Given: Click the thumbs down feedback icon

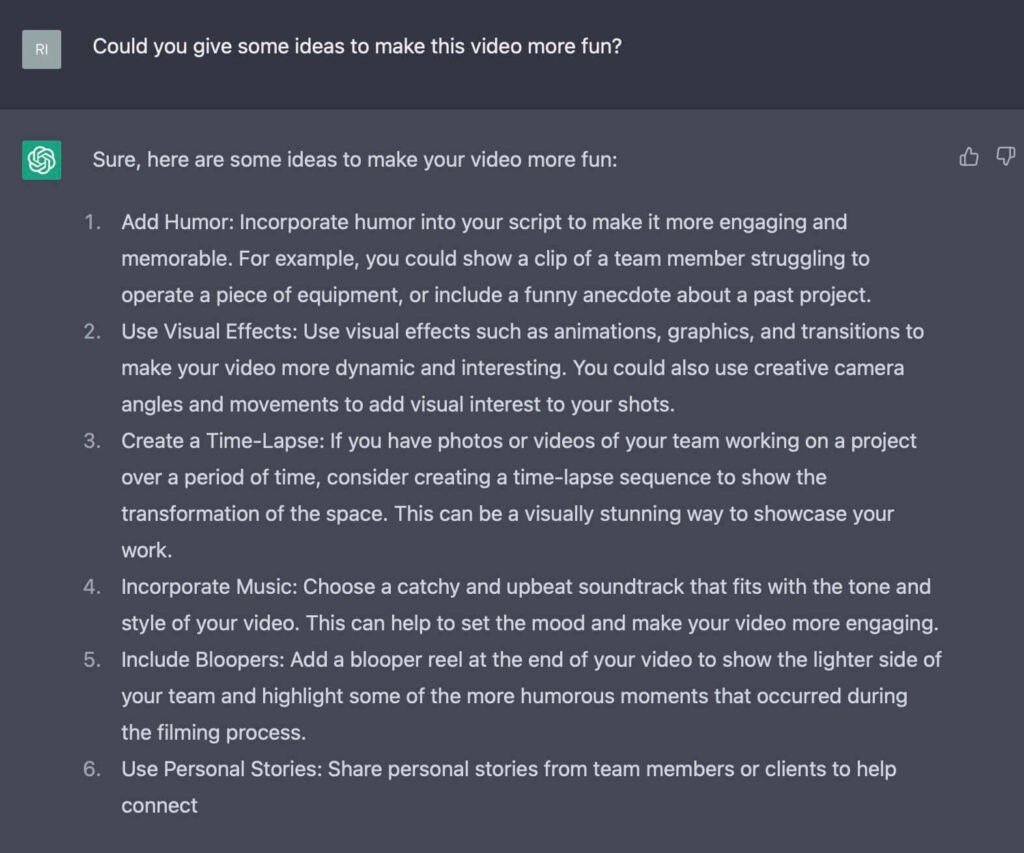Looking at the screenshot, I should click(1005, 157).
